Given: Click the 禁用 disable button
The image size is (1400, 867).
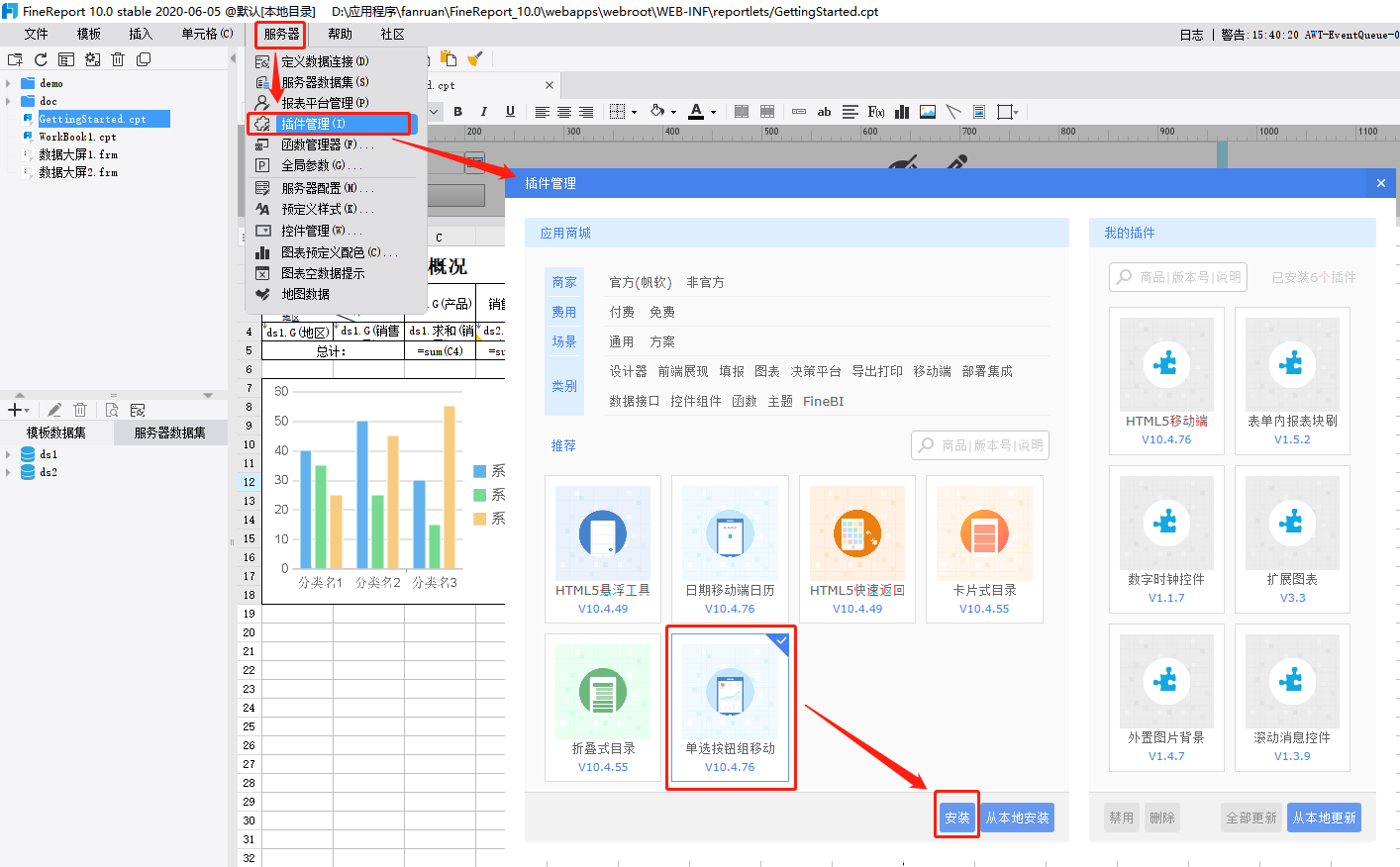Looking at the screenshot, I should (1121, 818).
